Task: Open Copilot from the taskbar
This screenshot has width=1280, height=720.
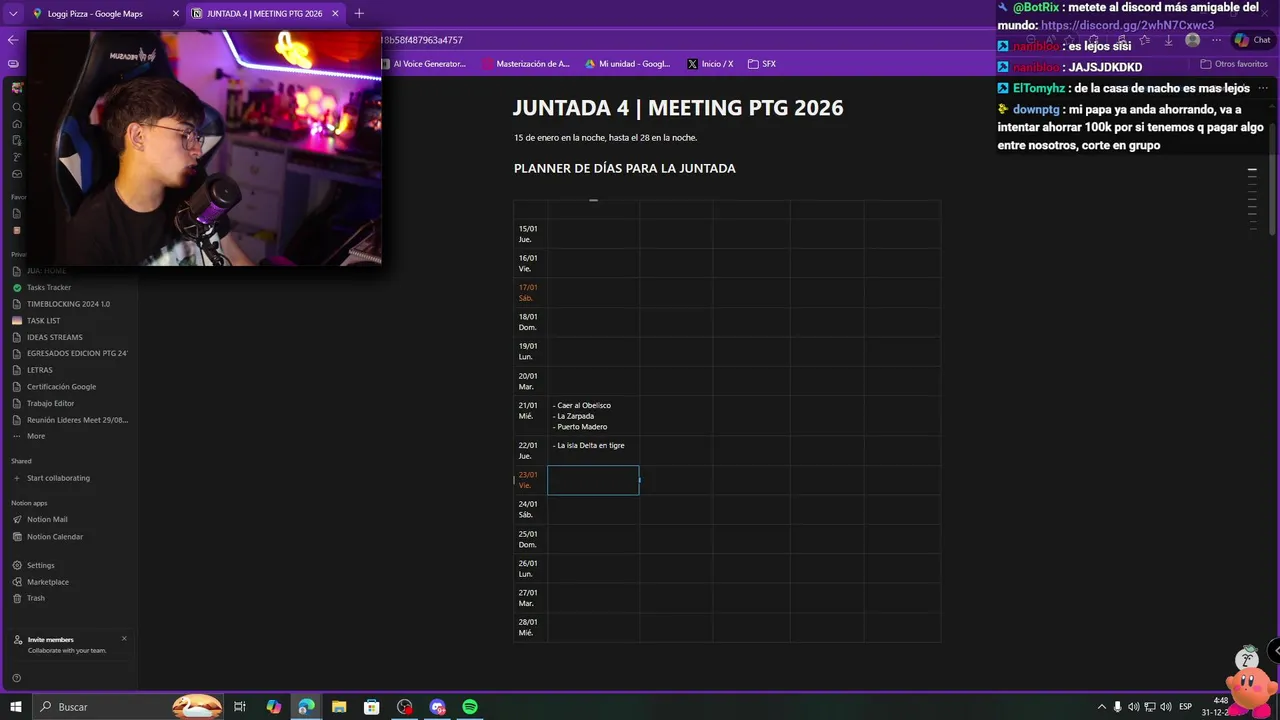Action: [273, 707]
